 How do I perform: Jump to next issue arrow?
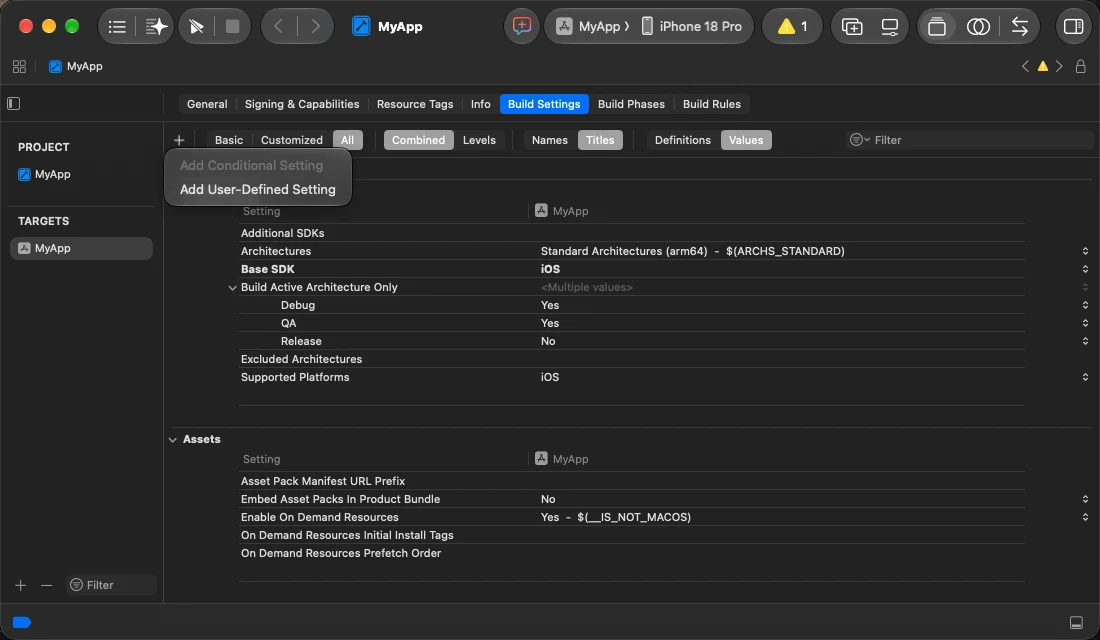[1059, 67]
